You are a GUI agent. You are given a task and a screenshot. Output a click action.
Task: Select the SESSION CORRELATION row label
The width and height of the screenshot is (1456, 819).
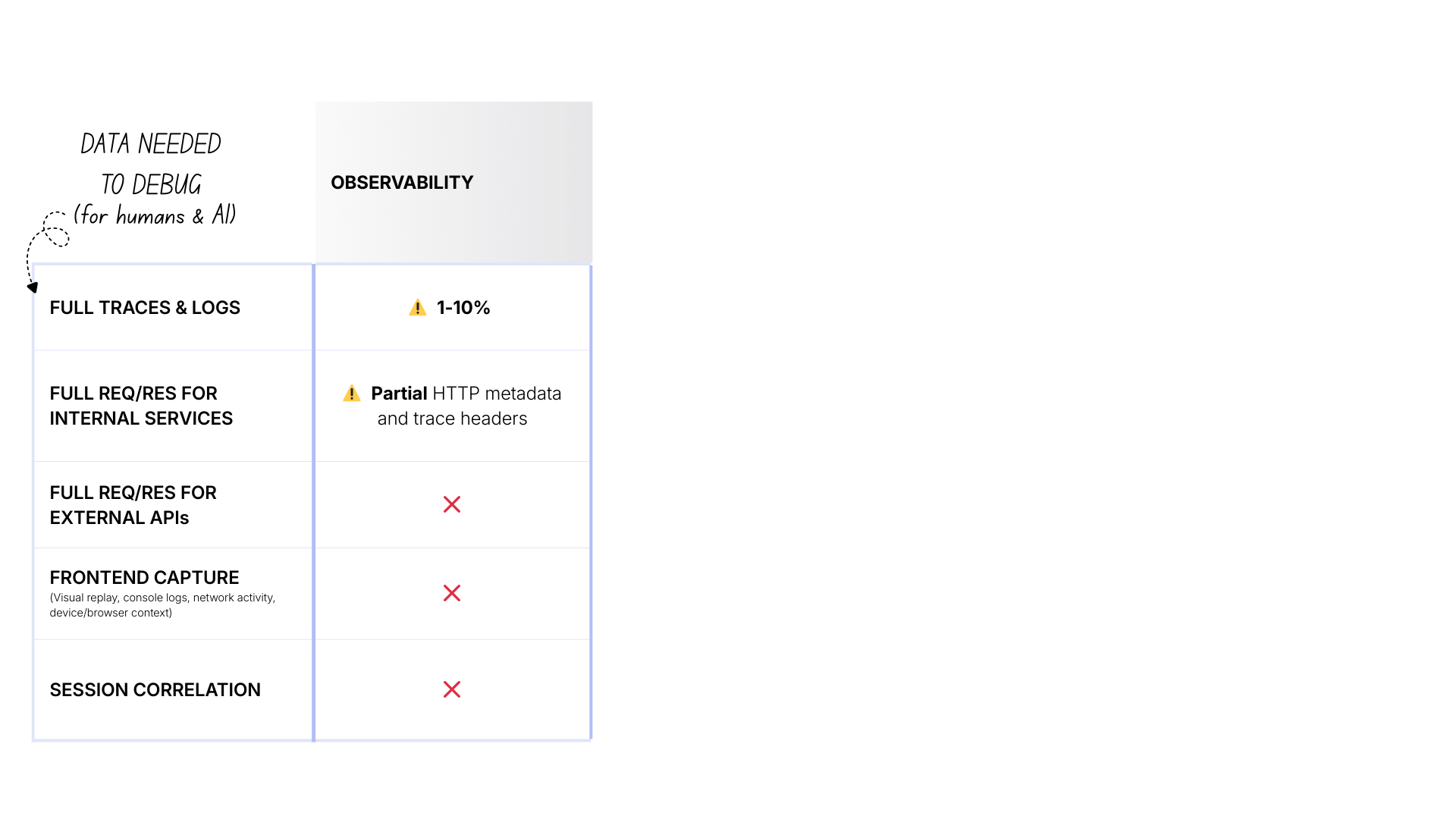tap(155, 690)
